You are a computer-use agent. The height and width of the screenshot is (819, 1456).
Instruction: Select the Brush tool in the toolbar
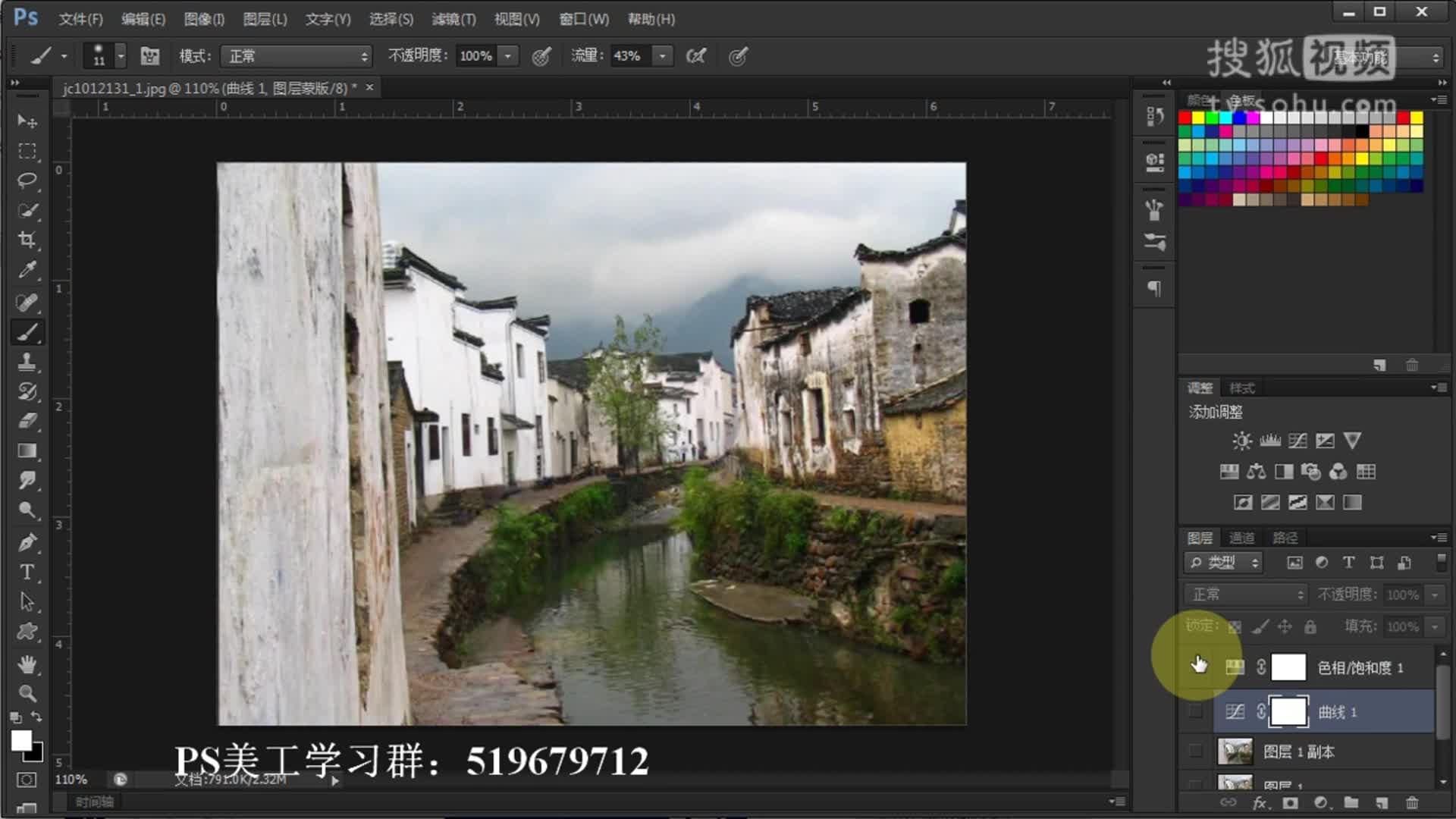click(x=27, y=331)
